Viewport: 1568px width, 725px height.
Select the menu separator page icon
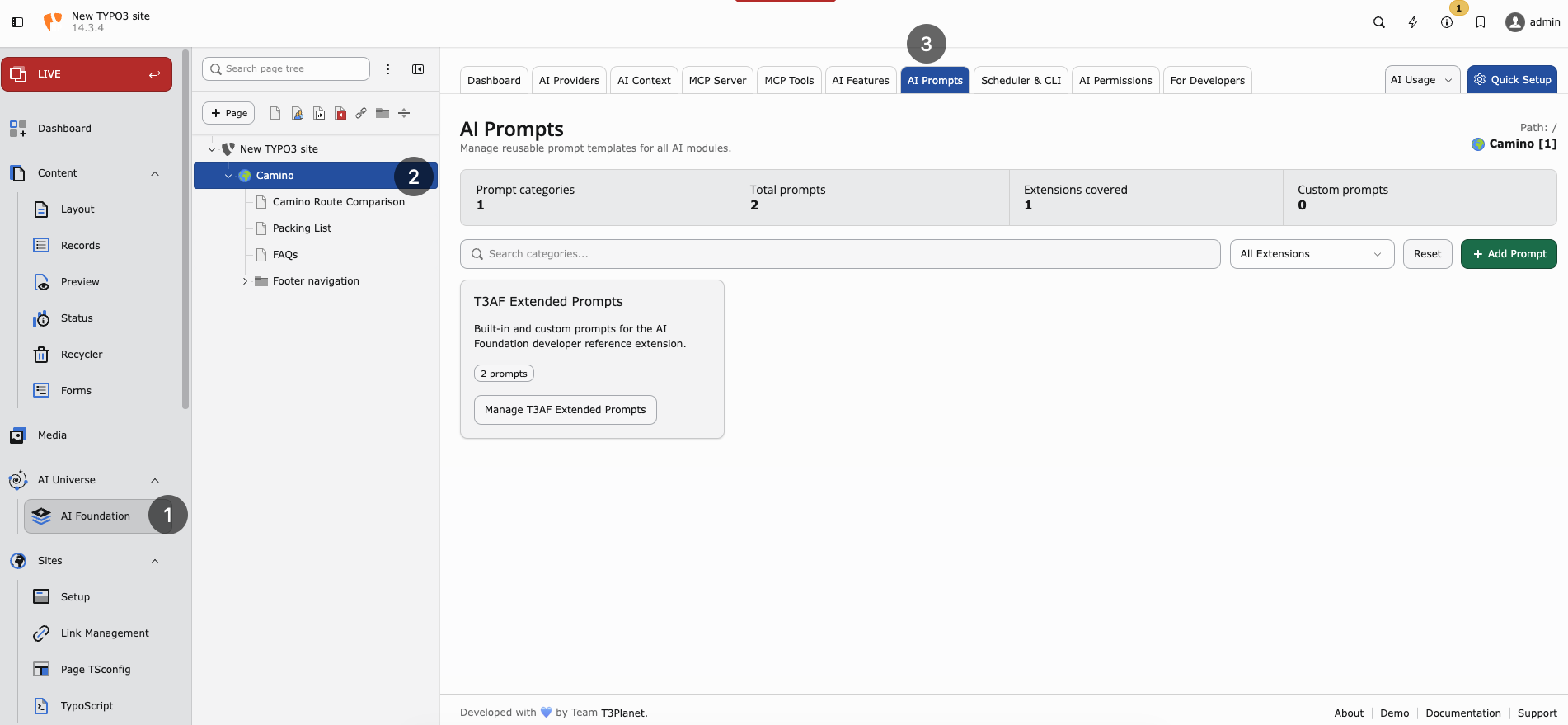[404, 113]
